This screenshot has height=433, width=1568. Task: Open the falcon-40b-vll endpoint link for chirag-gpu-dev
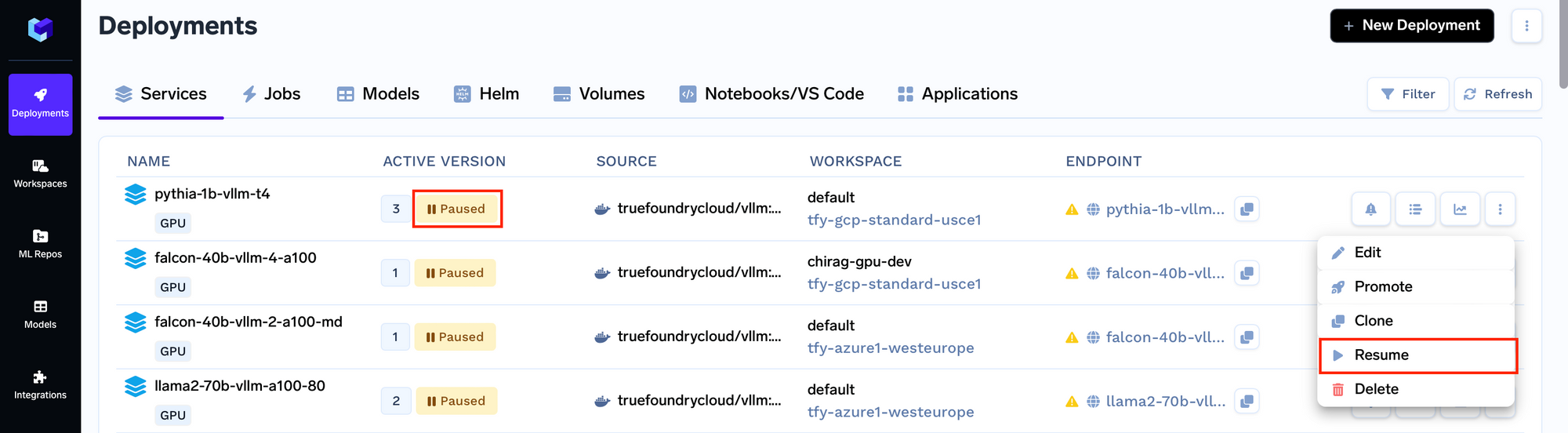tap(1164, 274)
